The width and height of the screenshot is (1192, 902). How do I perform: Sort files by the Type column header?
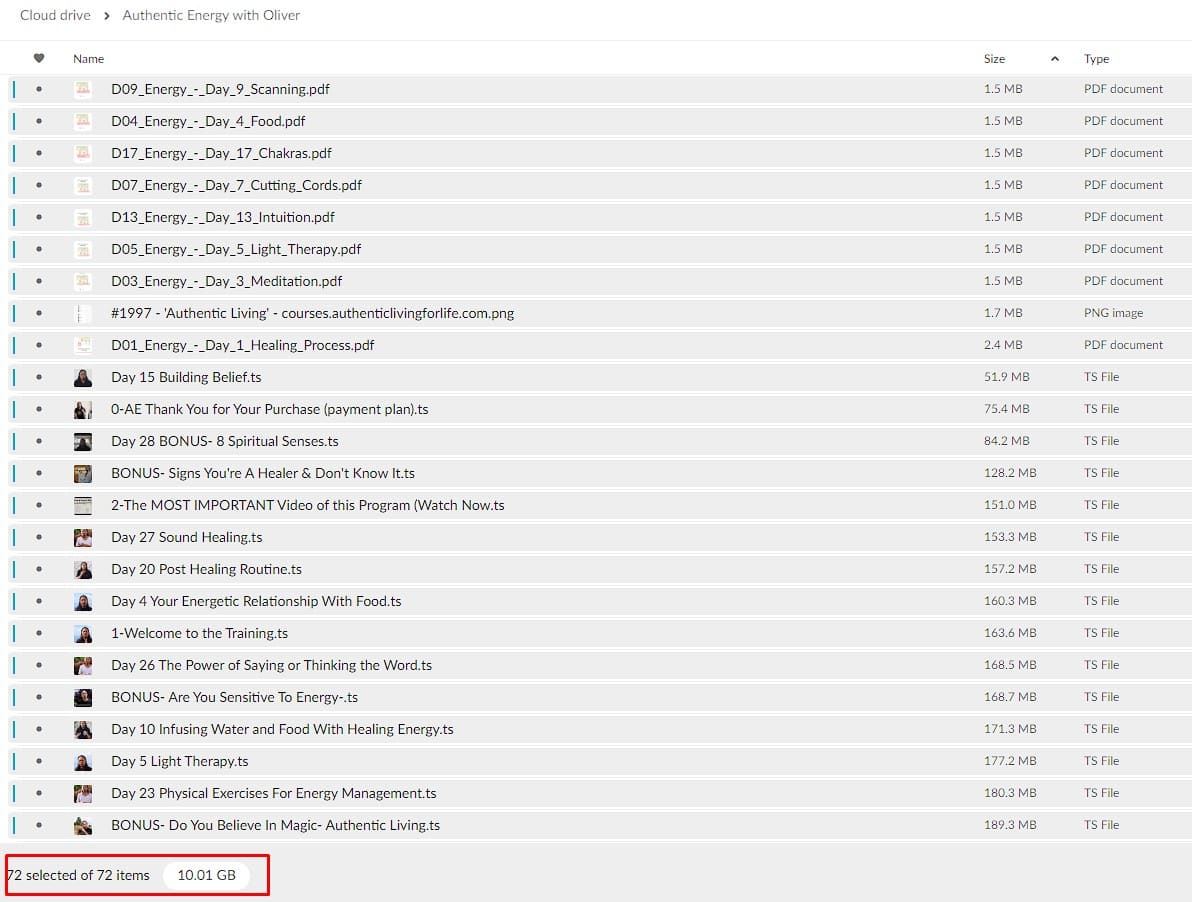[1096, 59]
